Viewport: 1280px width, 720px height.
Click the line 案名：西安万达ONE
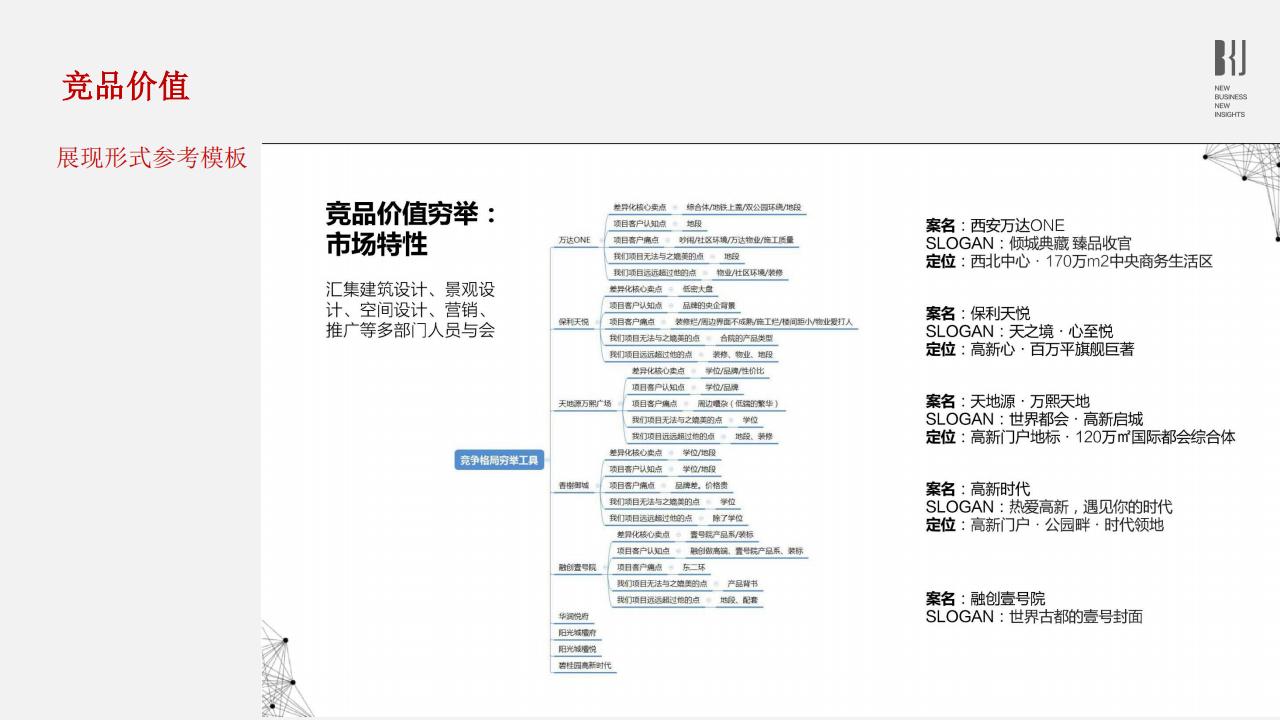(995, 225)
